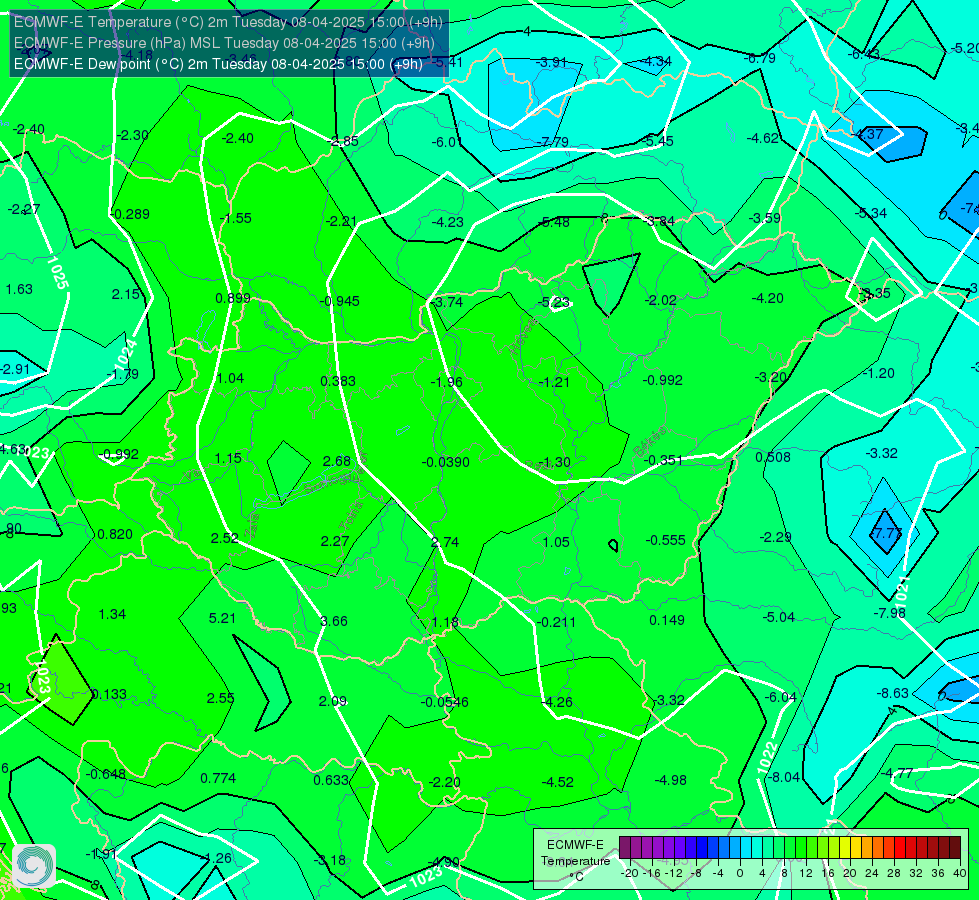Click the isobar label '1022'

pyautogui.click(x=767, y=758)
